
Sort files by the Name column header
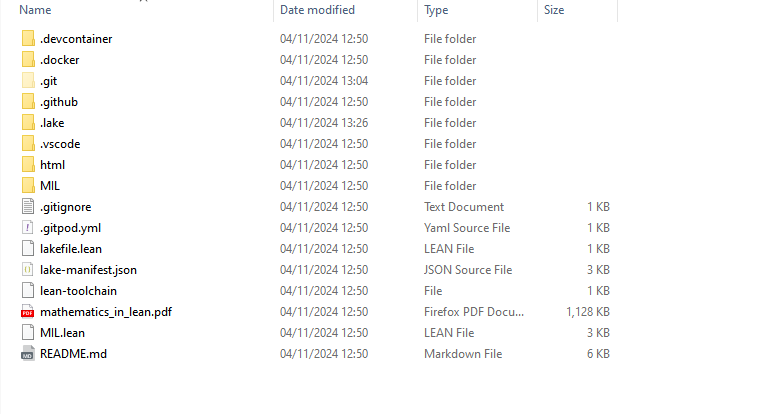(35, 10)
